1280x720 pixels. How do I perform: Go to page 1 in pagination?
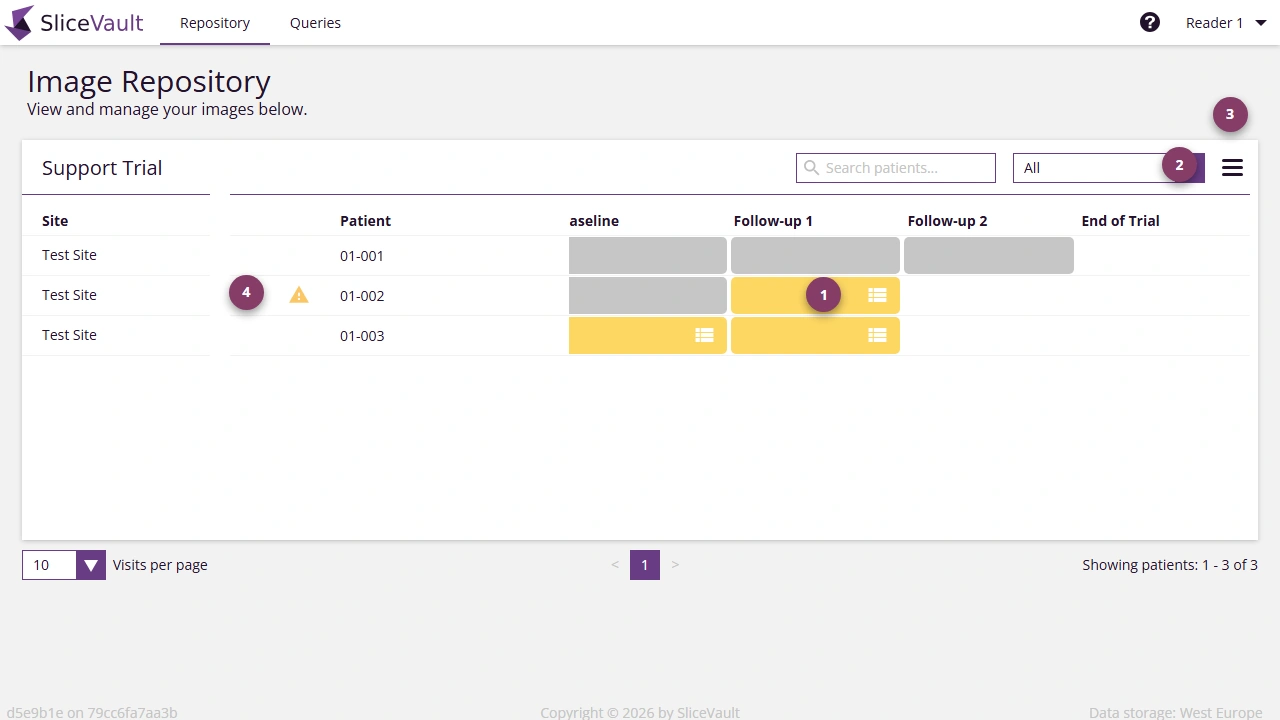pos(644,565)
